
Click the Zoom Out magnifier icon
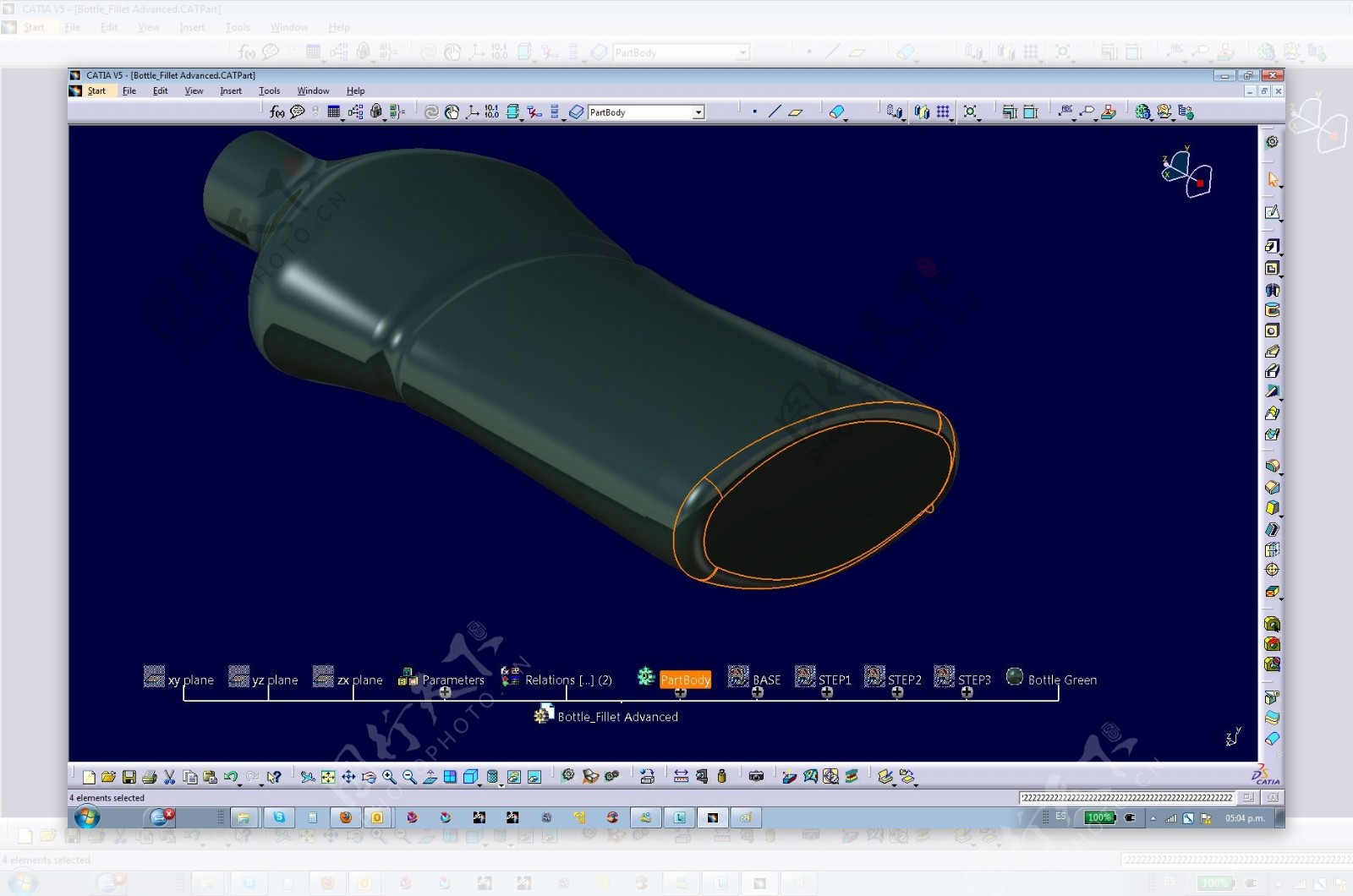pyautogui.click(x=409, y=776)
